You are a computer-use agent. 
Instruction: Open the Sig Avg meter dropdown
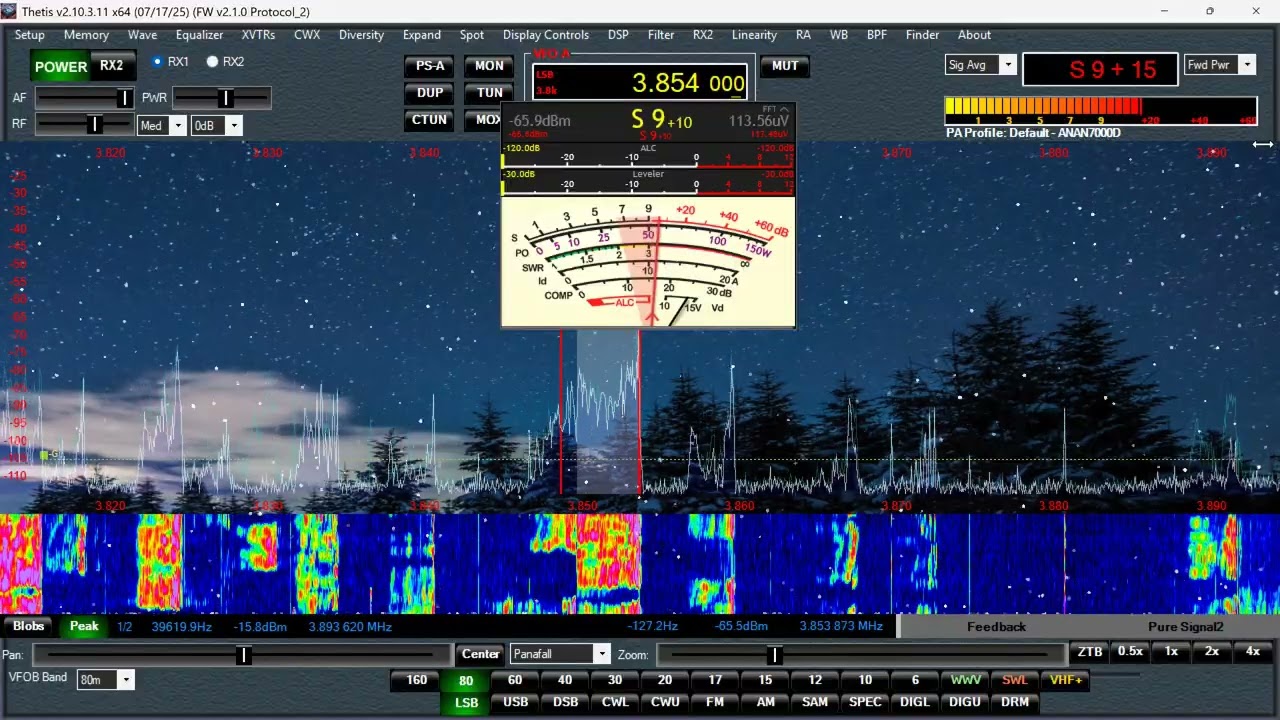tap(1007, 65)
